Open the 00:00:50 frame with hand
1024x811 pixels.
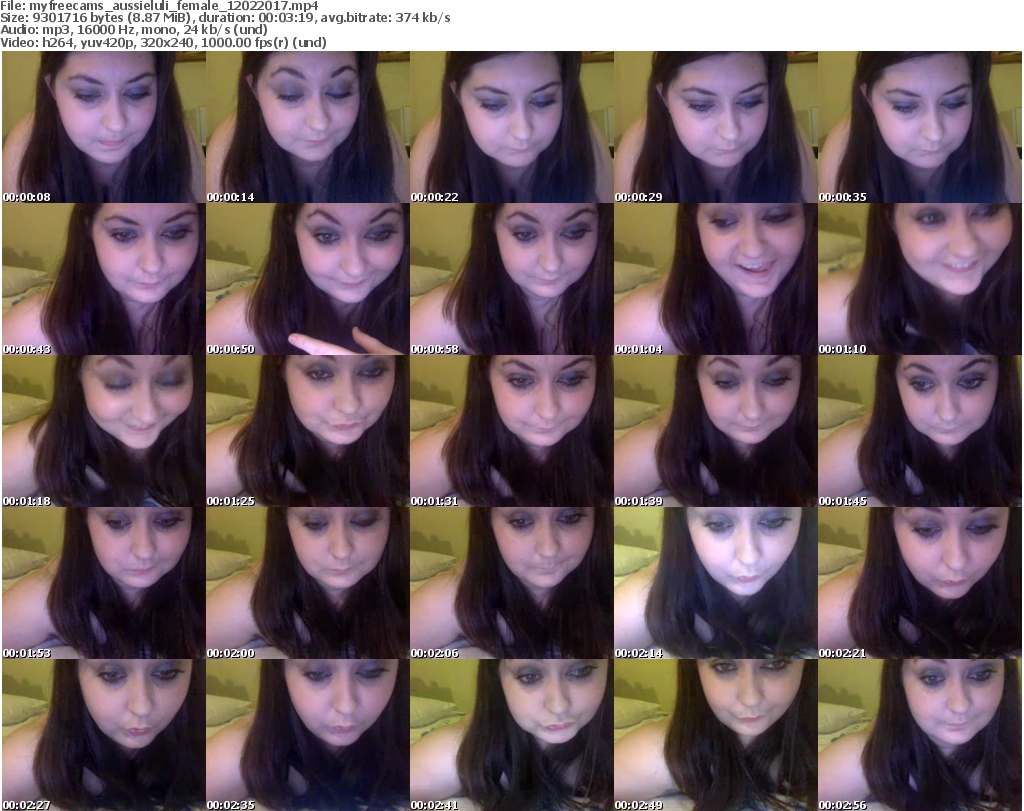pyautogui.click(x=308, y=279)
